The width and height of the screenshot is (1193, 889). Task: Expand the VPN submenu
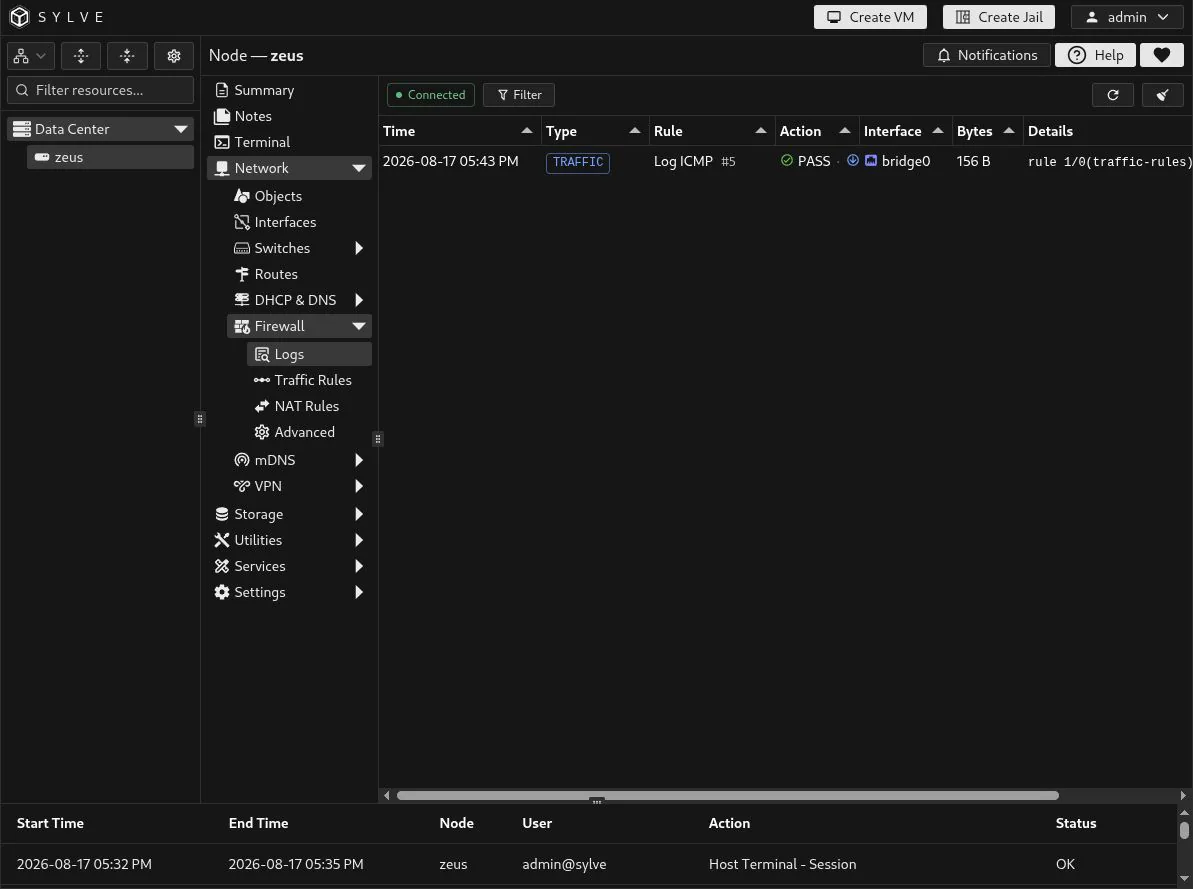coord(358,486)
